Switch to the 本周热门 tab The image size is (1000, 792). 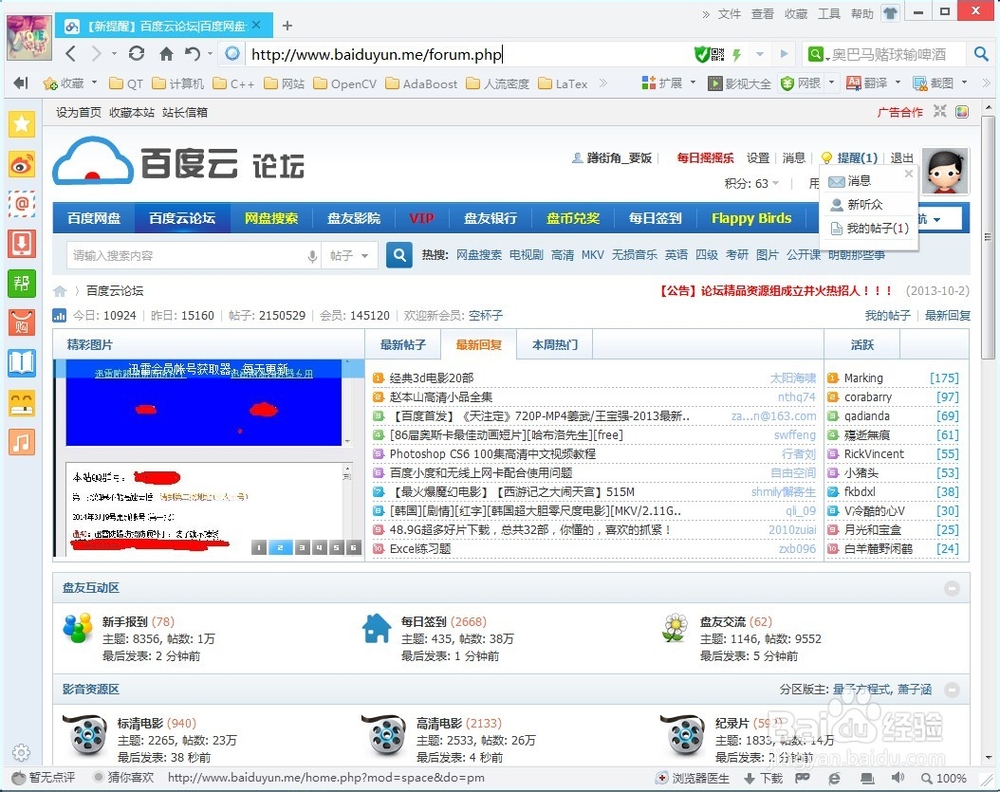pyautogui.click(x=555, y=345)
